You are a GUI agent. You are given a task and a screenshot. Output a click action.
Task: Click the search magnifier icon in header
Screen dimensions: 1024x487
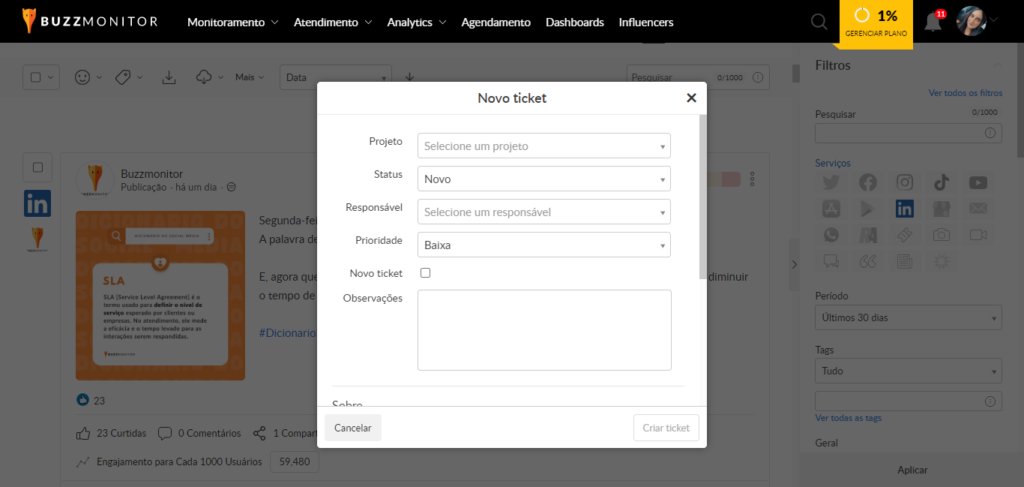click(819, 22)
